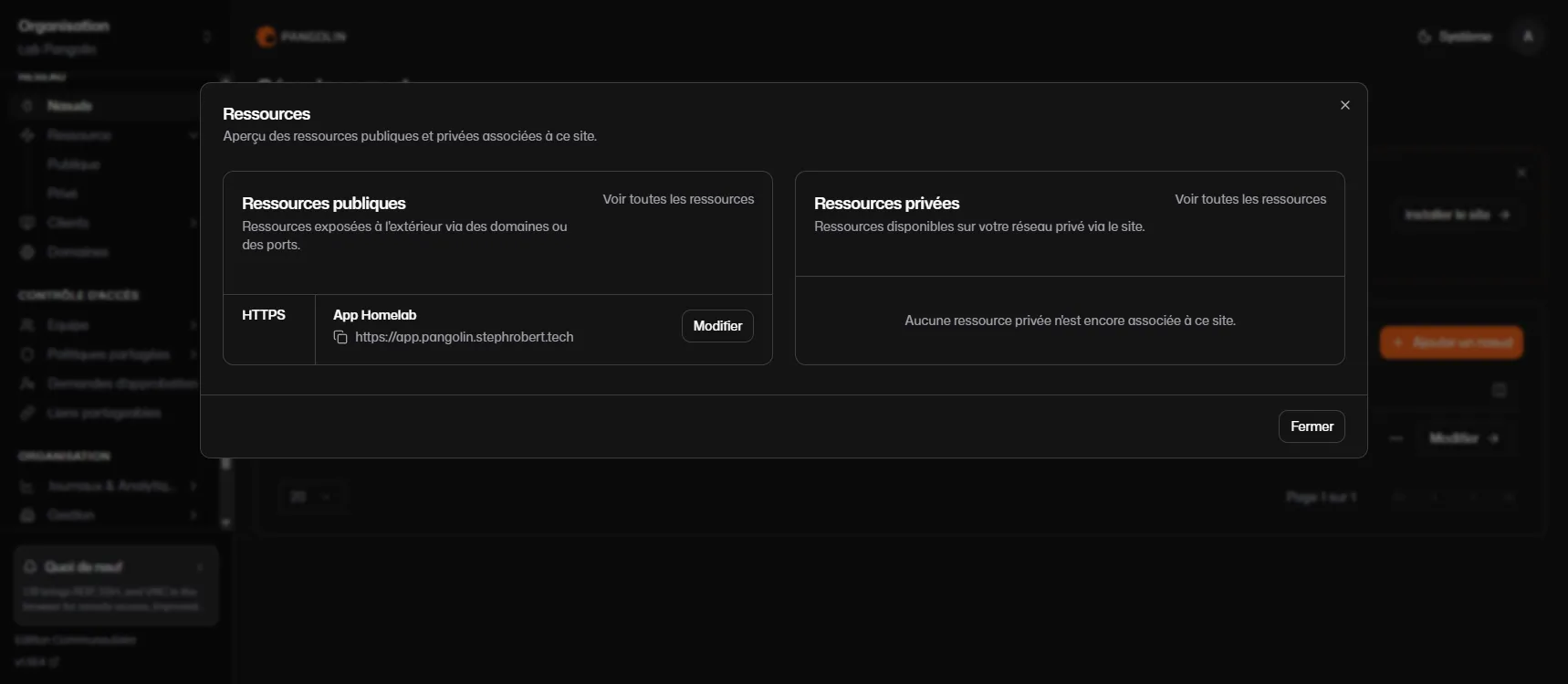The width and height of the screenshot is (1568, 684).
Task: Click the Ressources privées heading
Action: (x=886, y=204)
